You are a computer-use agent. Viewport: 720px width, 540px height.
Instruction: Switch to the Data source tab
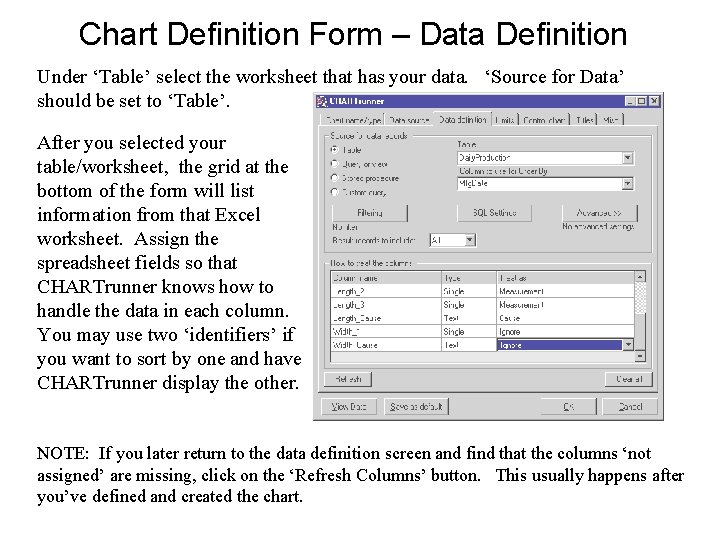pyautogui.click(x=409, y=120)
